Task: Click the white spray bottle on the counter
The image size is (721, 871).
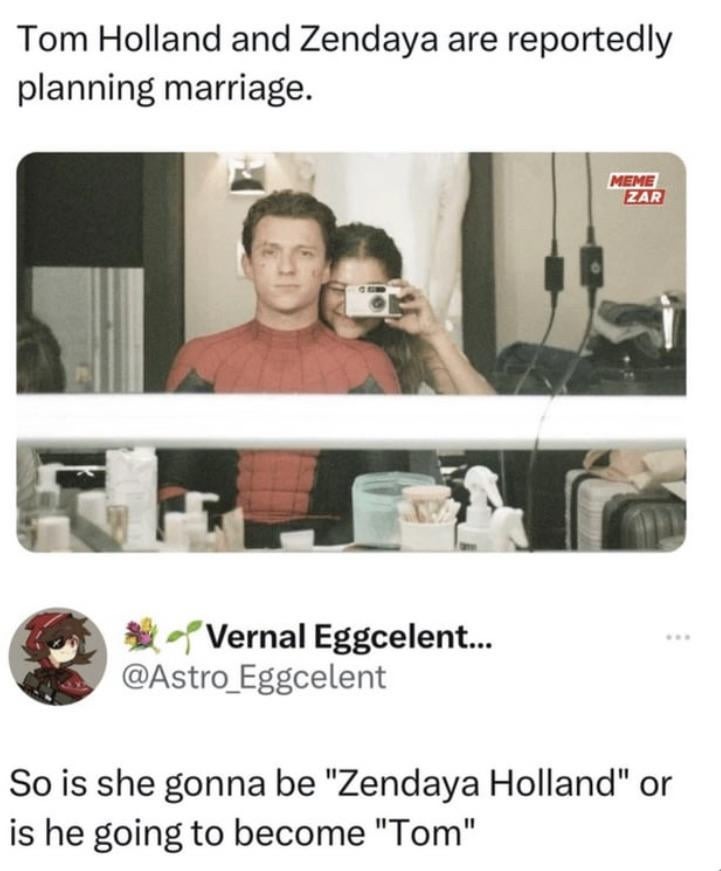Action: (490, 507)
